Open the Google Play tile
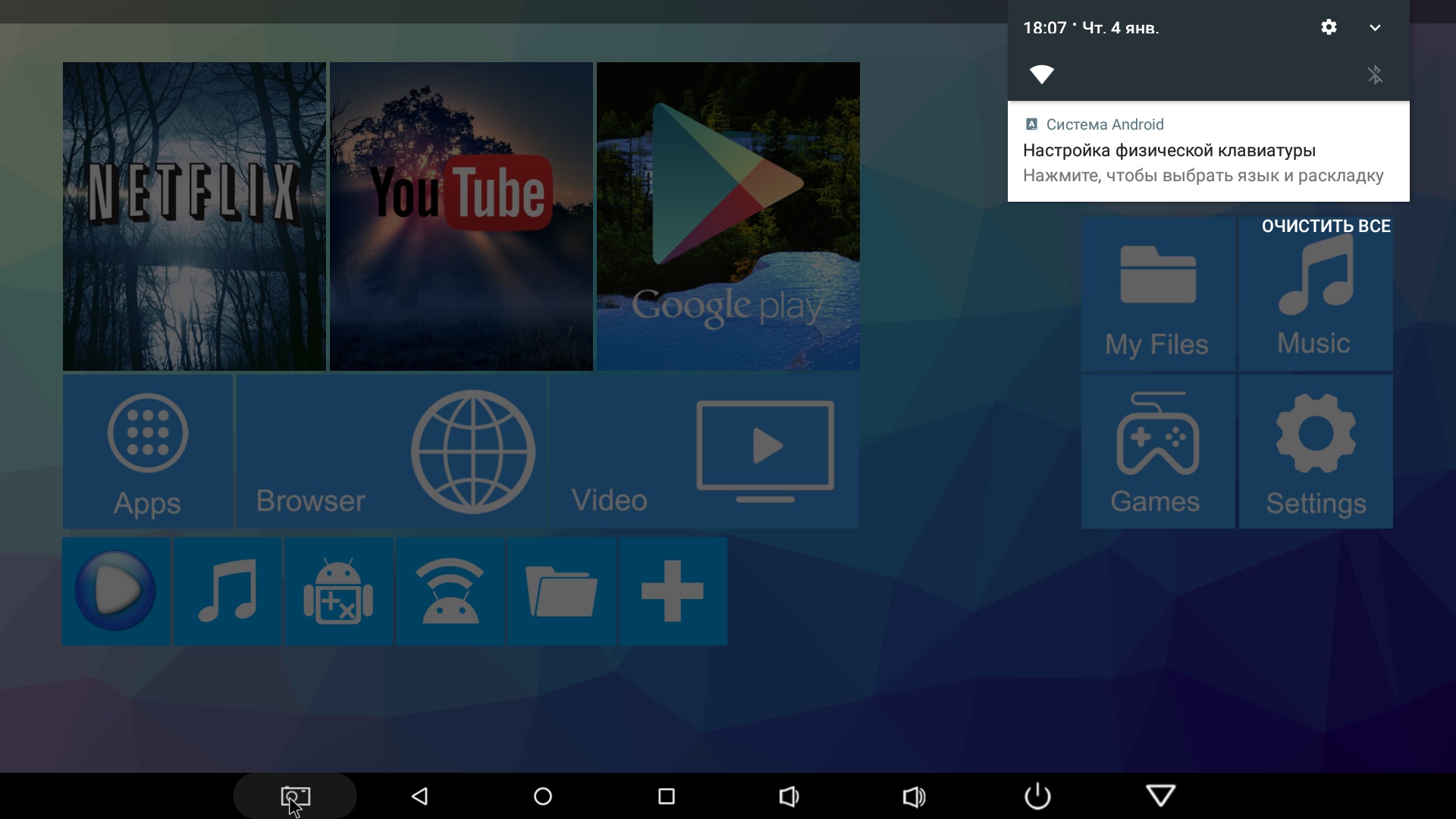1456x819 pixels. pos(728,216)
